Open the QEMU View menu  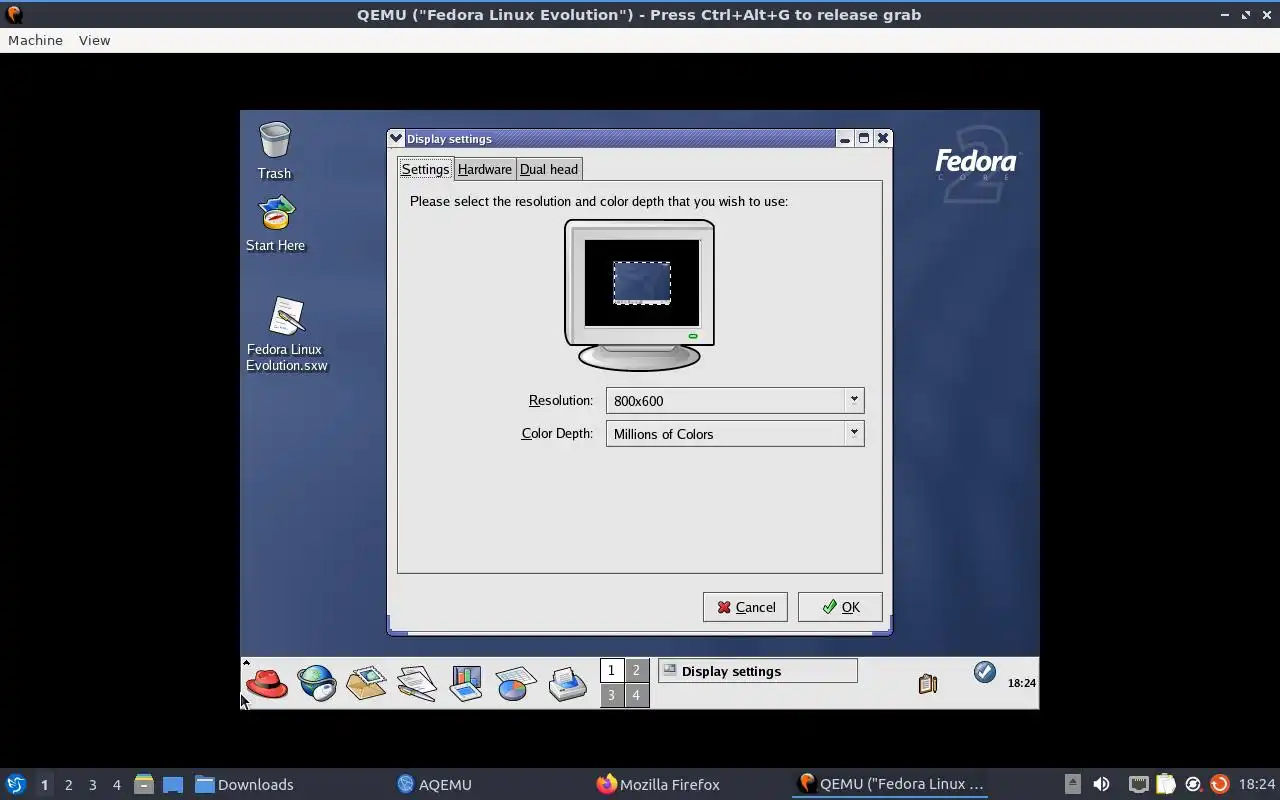coord(95,40)
